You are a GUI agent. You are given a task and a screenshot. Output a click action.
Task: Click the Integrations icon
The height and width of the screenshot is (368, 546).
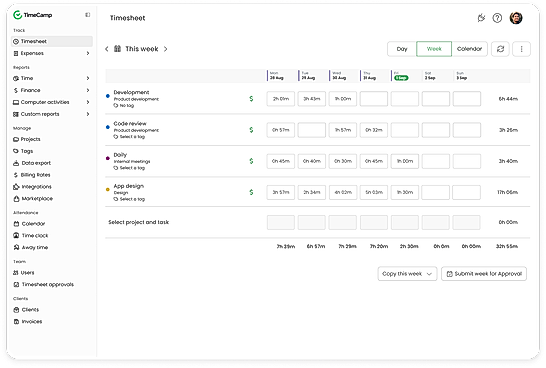click(16, 187)
